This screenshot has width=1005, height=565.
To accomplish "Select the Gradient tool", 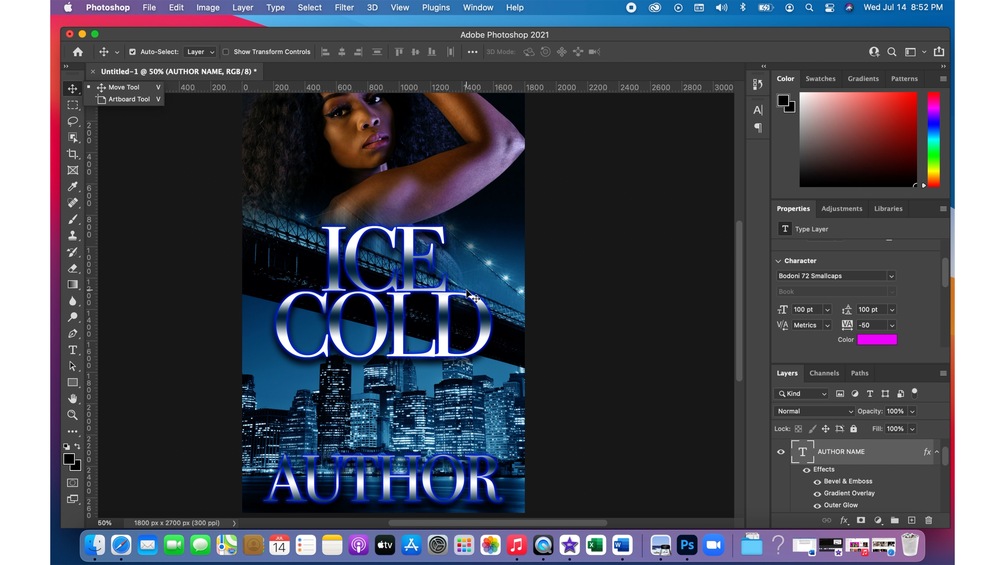I will click(72, 284).
